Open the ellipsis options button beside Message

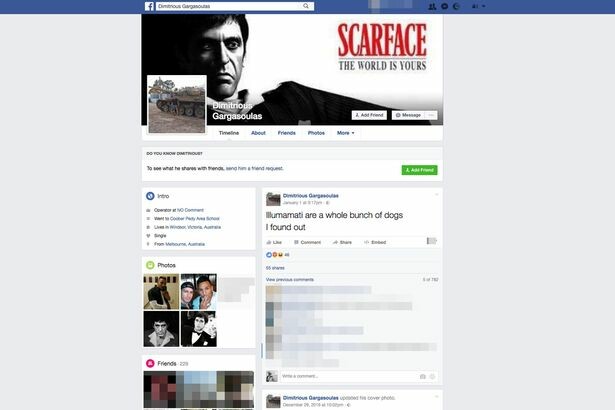(x=431, y=115)
